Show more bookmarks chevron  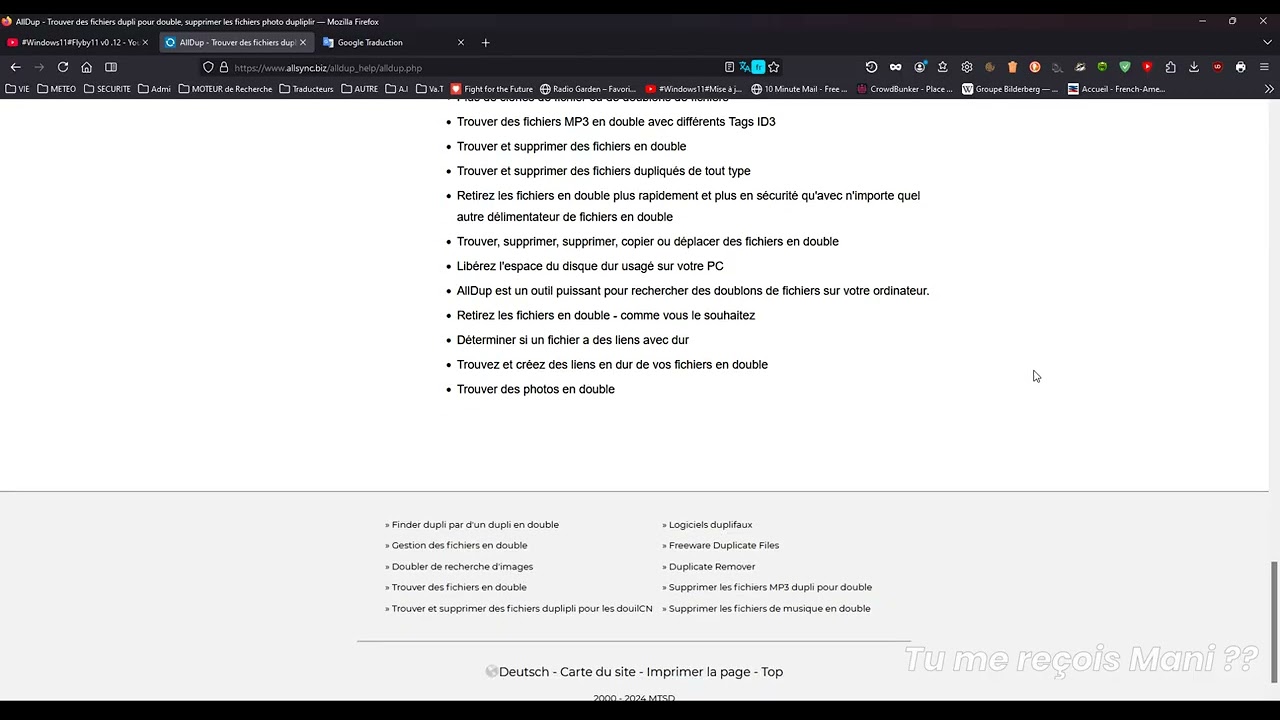point(1269,89)
